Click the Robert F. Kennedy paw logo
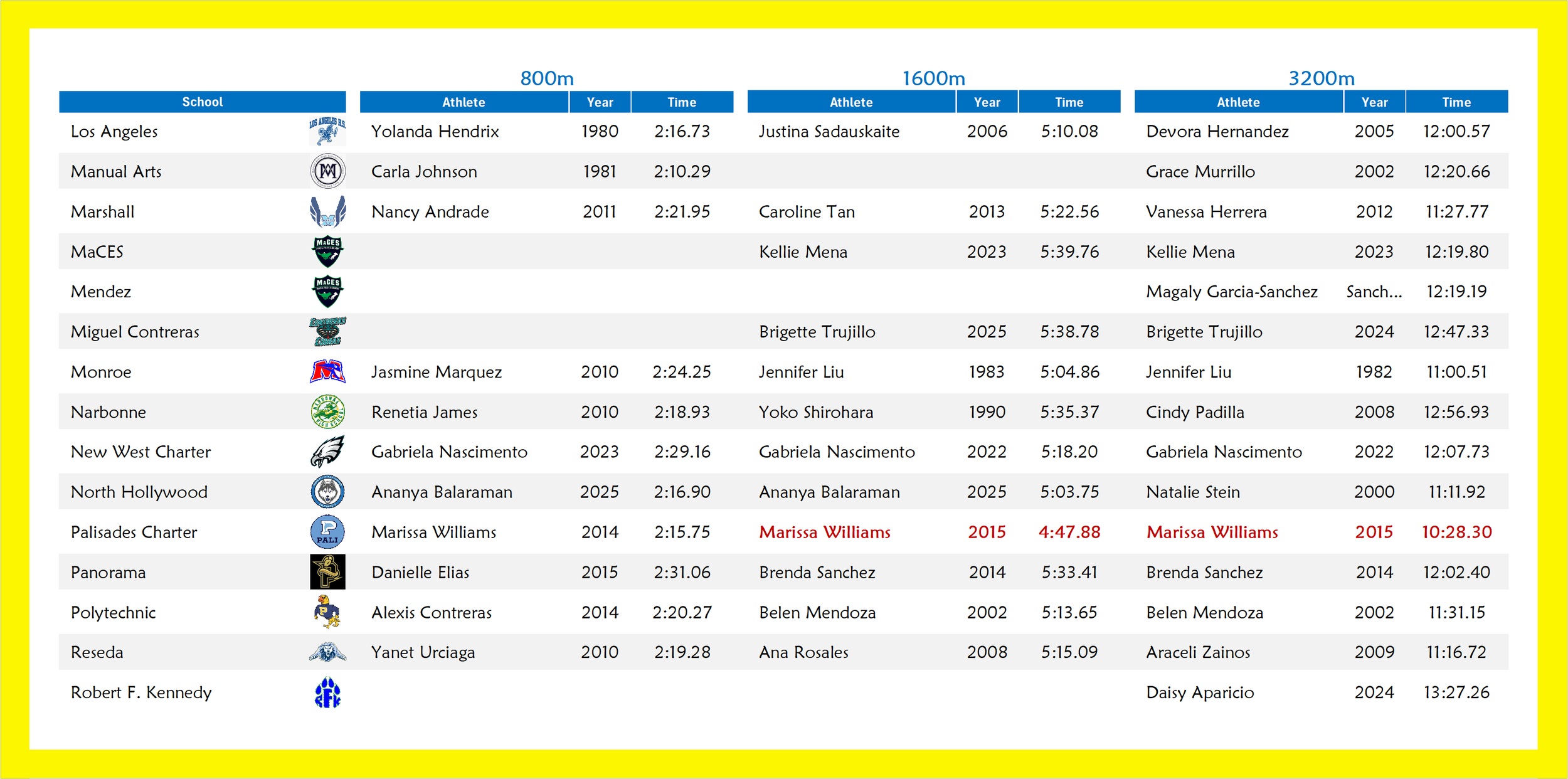1568x779 pixels. (327, 692)
